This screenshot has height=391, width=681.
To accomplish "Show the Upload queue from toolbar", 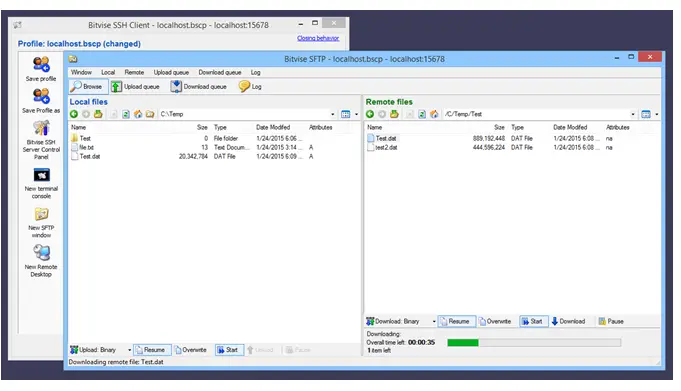I will [x=135, y=86].
